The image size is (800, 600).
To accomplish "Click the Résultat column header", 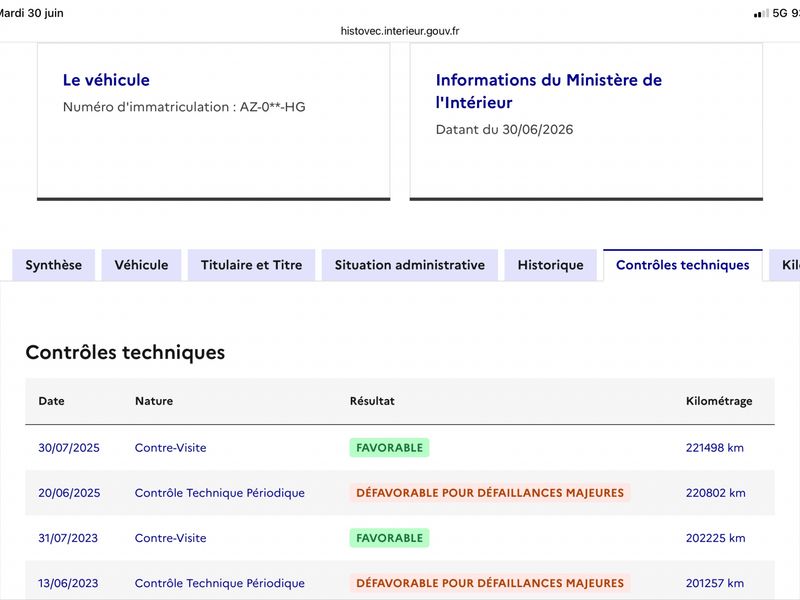I will pyautogui.click(x=372, y=401).
